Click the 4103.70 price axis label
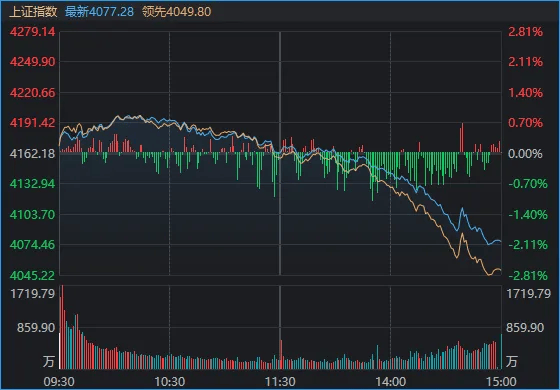The image size is (560, 390). click(x=33, y=215)
